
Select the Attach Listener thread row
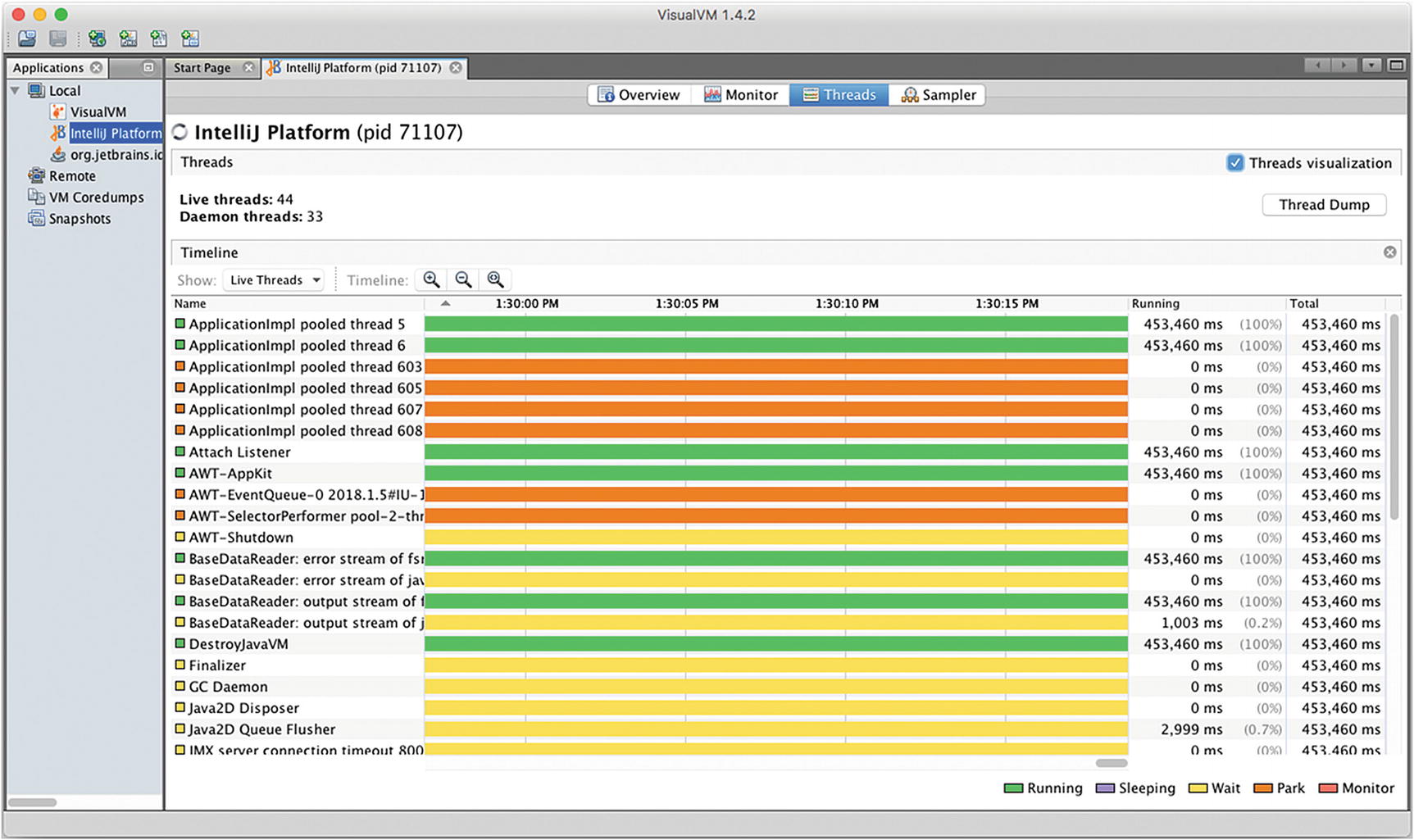tap(779, 452)
